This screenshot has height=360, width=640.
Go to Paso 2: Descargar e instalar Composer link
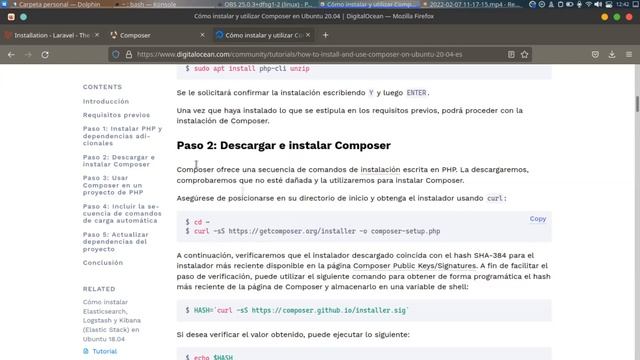point(119,161)
